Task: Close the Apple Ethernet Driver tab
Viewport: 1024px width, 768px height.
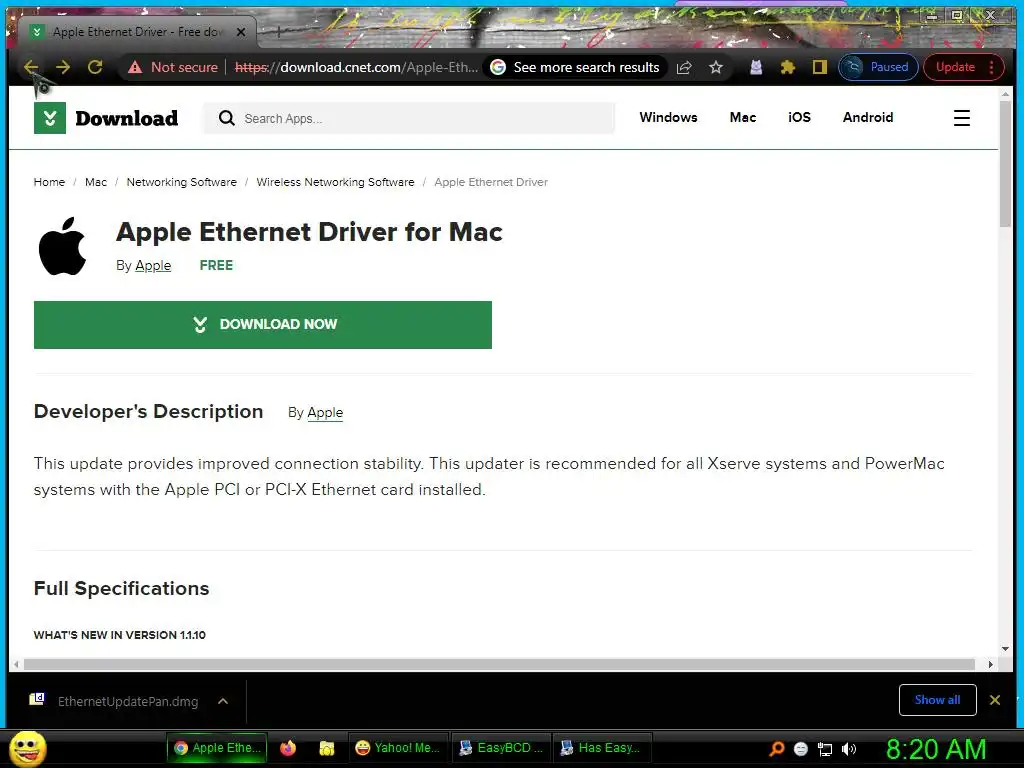Action: [241, 32]
